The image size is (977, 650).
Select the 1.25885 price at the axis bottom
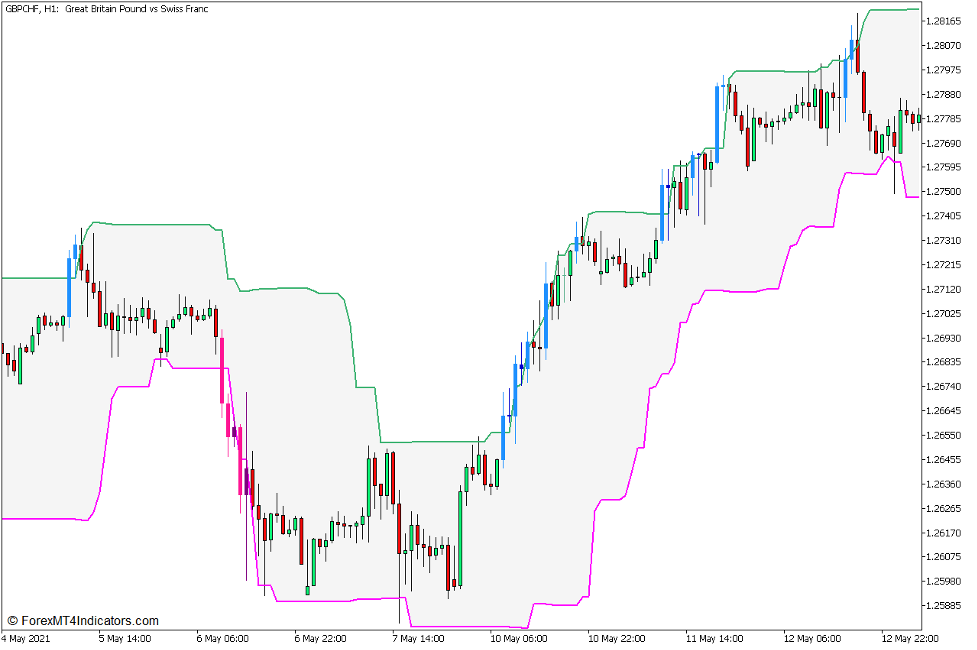[x=945, y=605]
